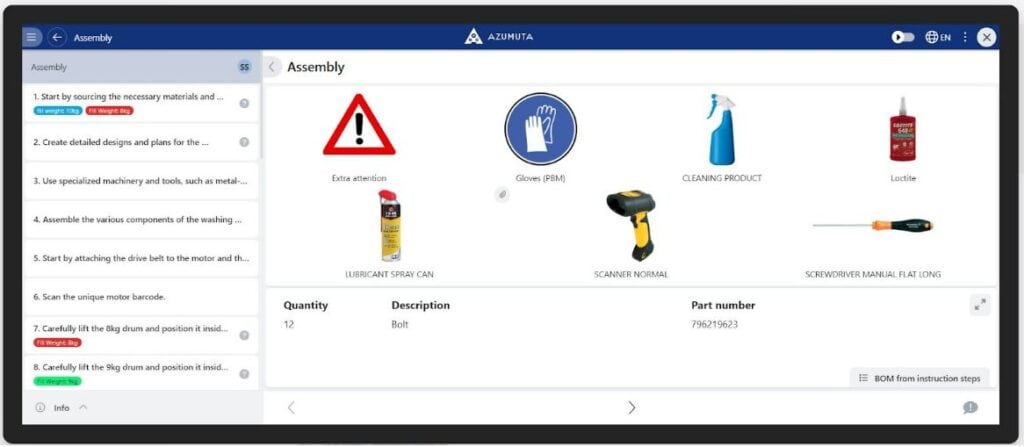Expand the parts table to fullscreen
Image resolution: width=1024 pixels, height=447 pixels.
[980, 305]
